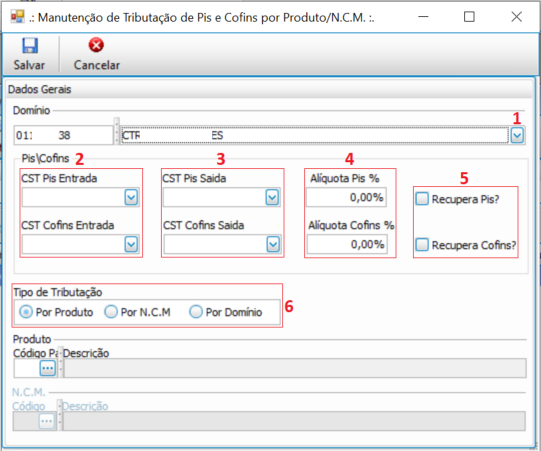Viewport: 541px width, 451px height.
Task: Enable the Recupera Pis? checkbox
Action: click(422, 199)
